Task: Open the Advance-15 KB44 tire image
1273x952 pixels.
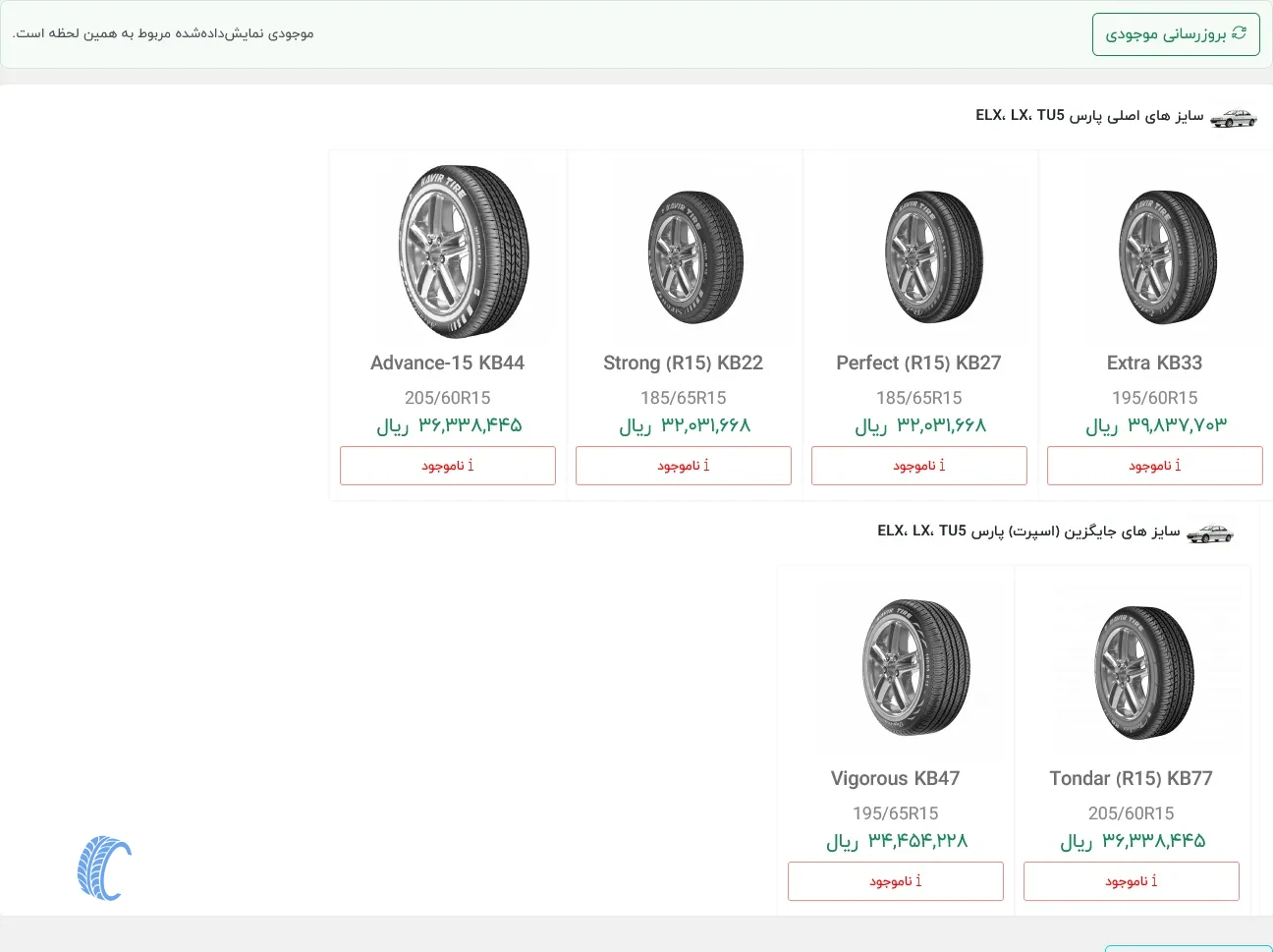Action: point(464,252)
